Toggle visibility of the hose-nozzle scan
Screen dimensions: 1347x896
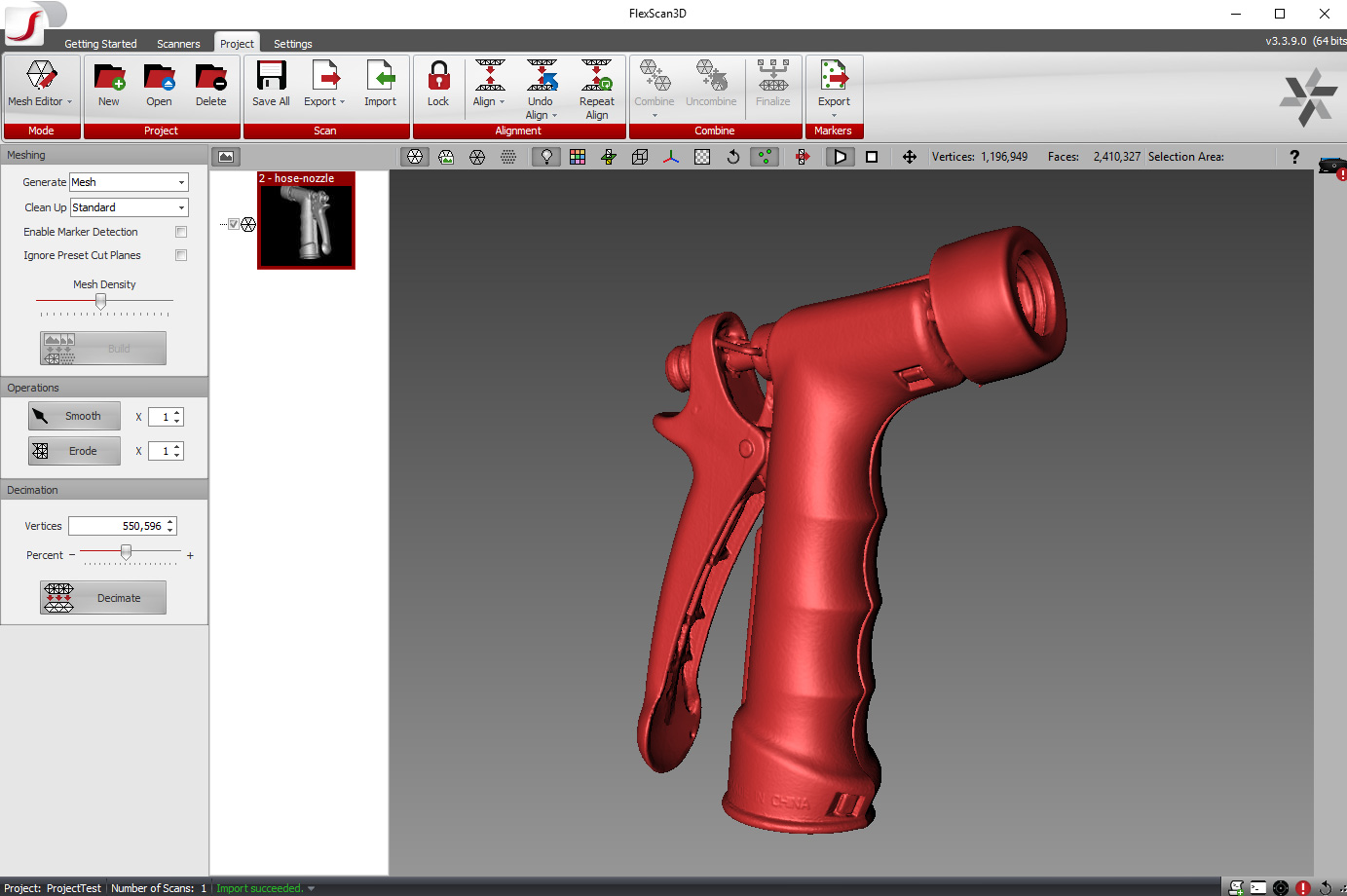[234, 223]
